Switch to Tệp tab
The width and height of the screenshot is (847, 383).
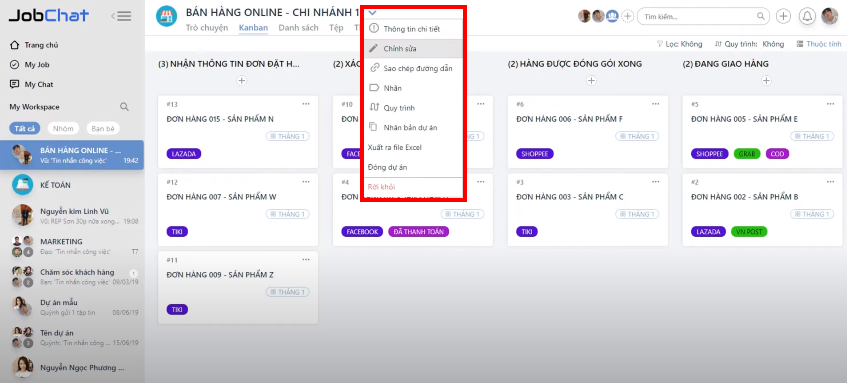pos(336,28)
